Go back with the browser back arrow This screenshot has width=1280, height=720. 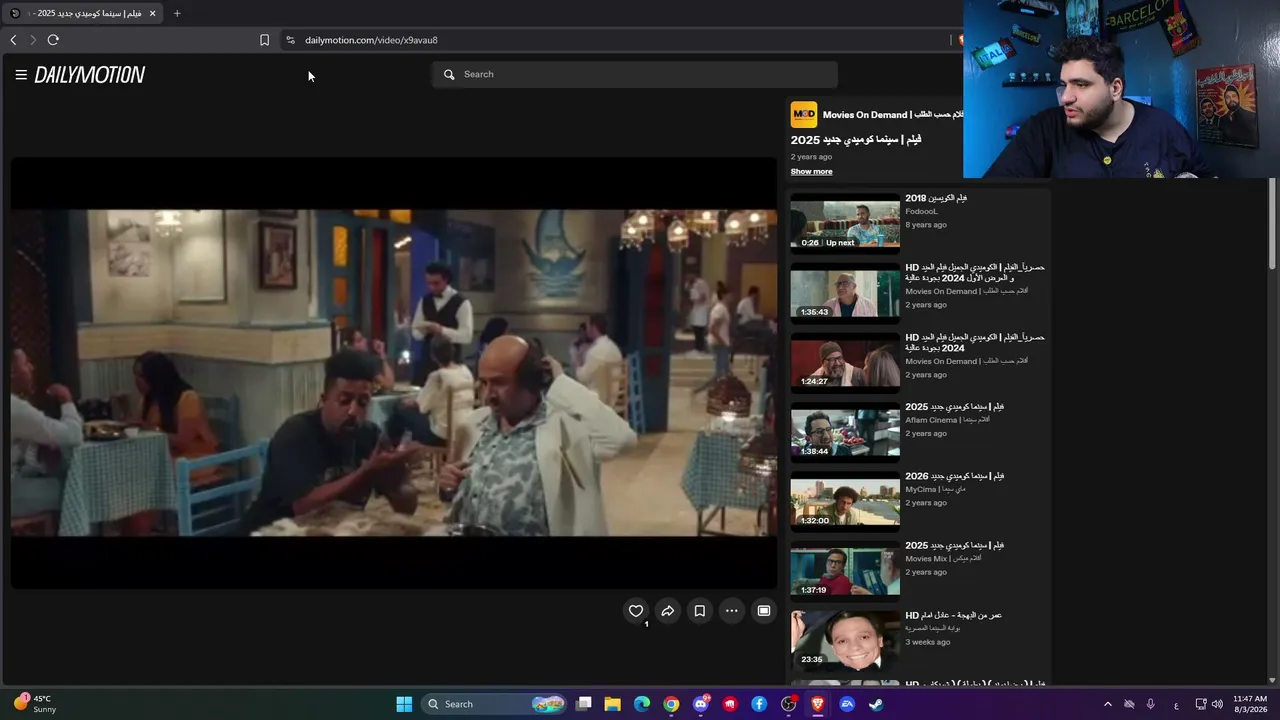[x=13, y=40]
